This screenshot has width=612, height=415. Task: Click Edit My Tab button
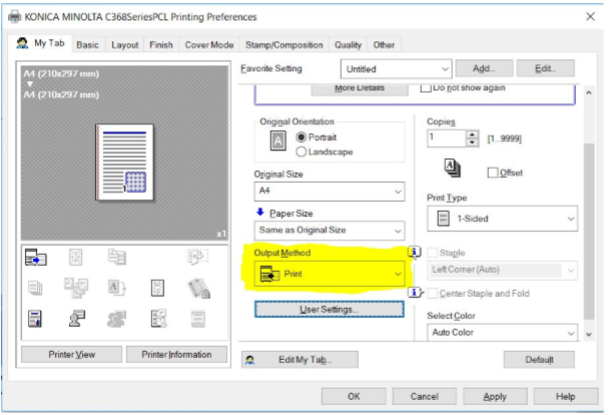coord(299,360)
